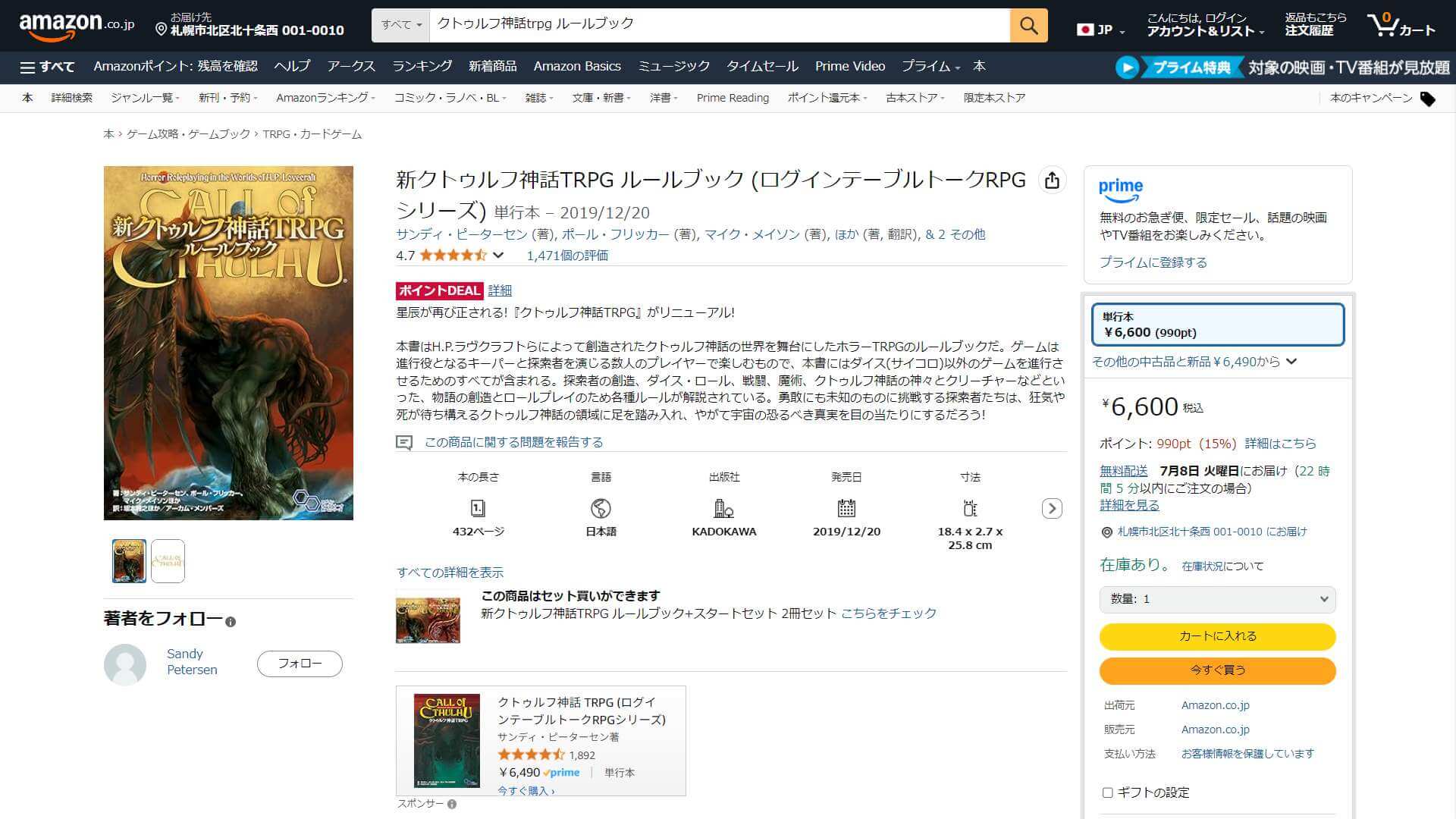1456x819 pixels.
Task: Click the カートに入れる button
Action: click(1218, 636)
